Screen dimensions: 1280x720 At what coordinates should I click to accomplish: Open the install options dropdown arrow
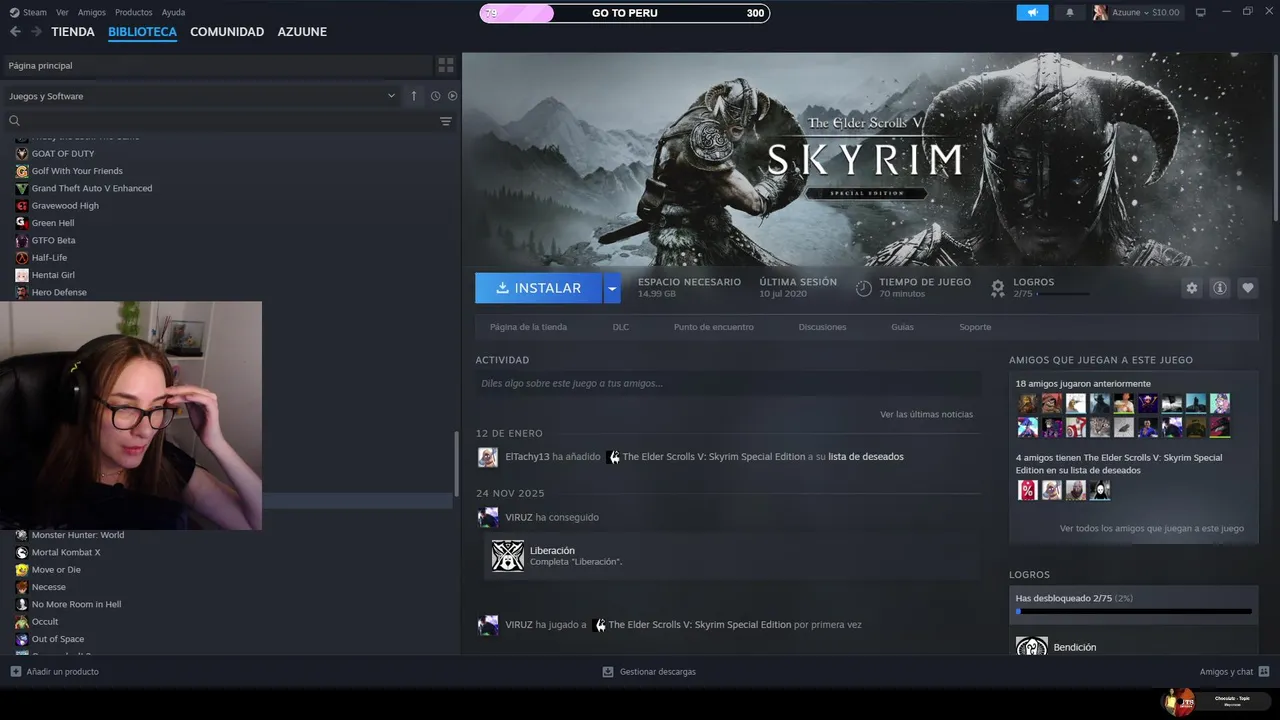click(612, 288)
